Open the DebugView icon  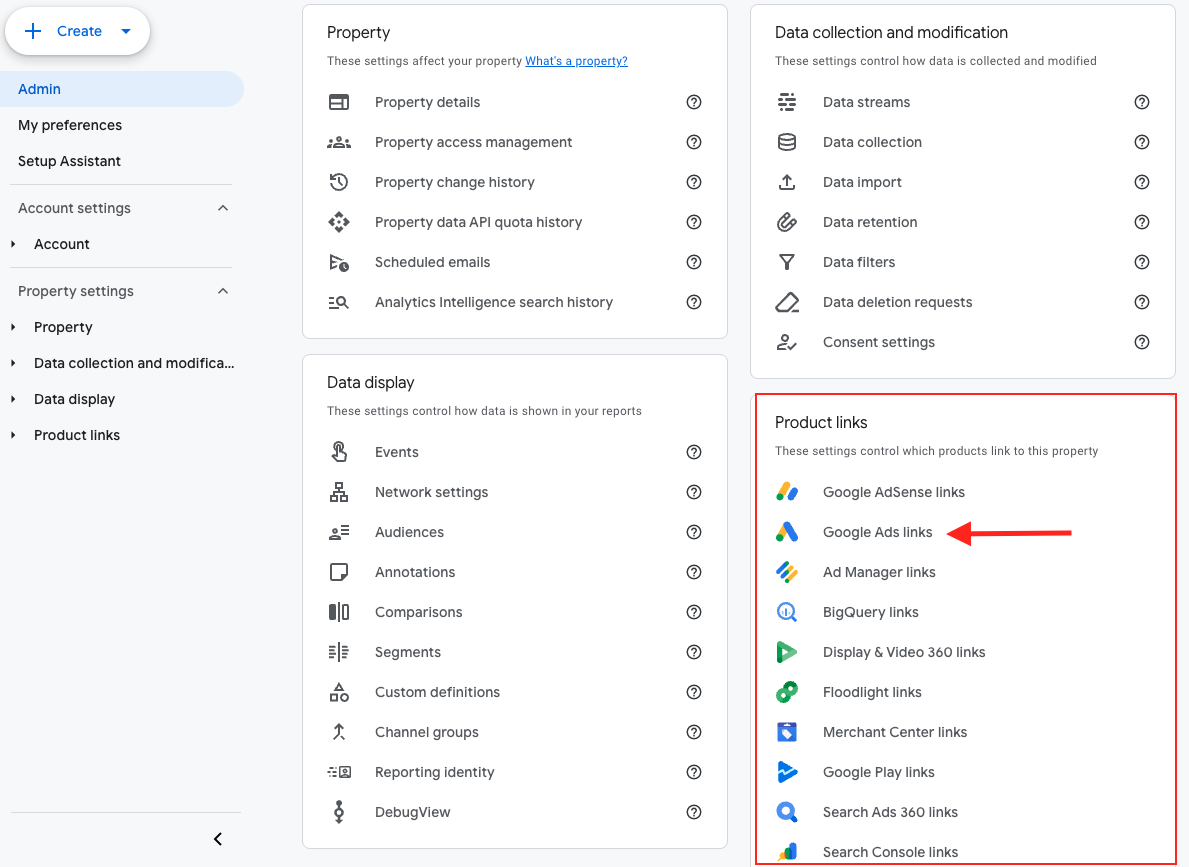coord(339,812)
